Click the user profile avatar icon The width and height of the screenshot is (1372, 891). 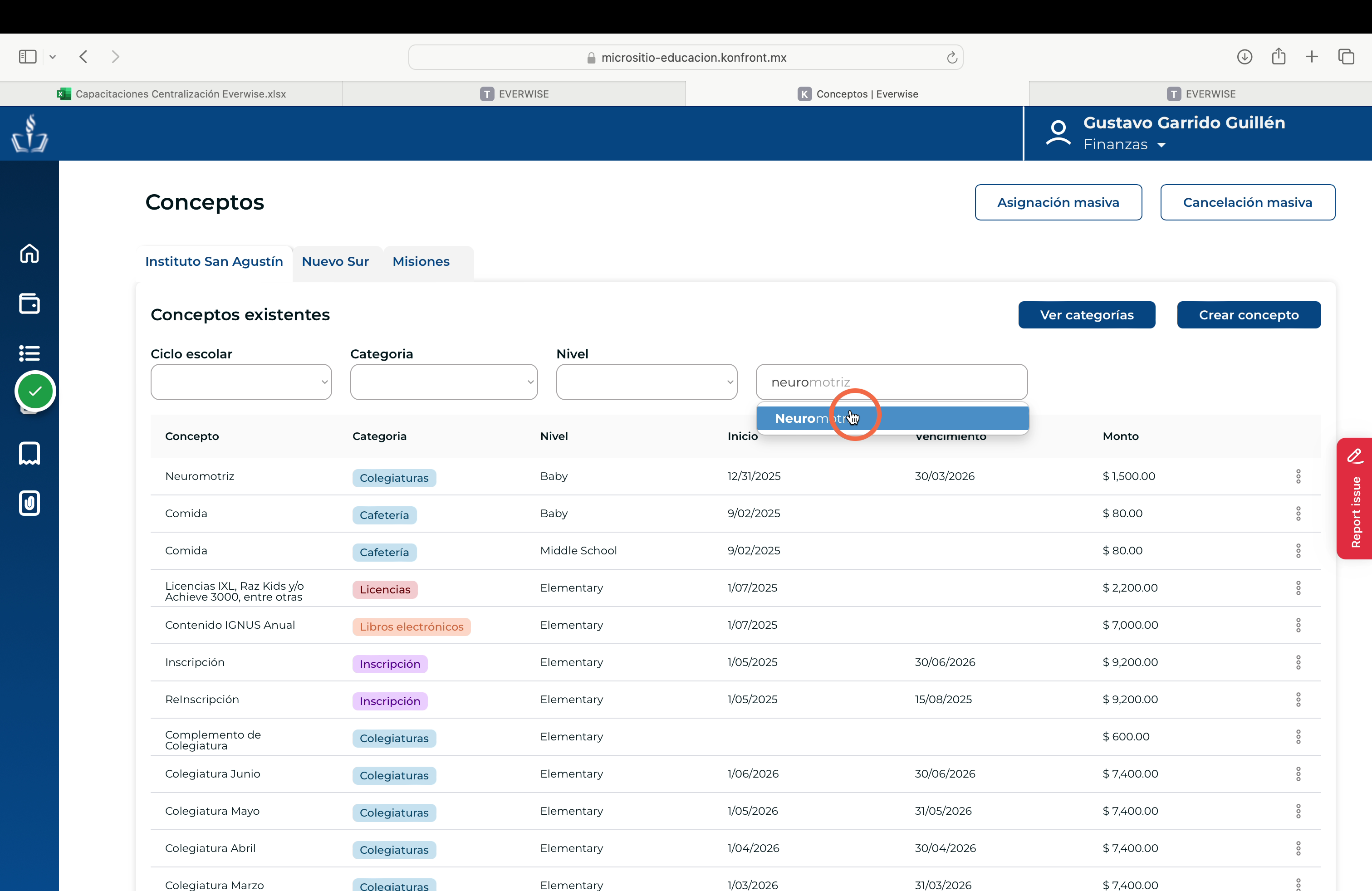point(1058,133)
